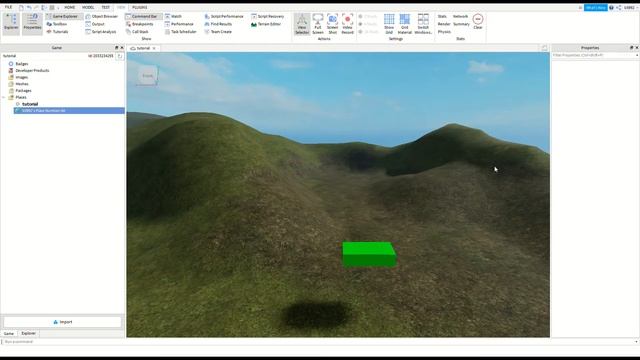Open the Task Scheduler window

[x=180, y=32]
